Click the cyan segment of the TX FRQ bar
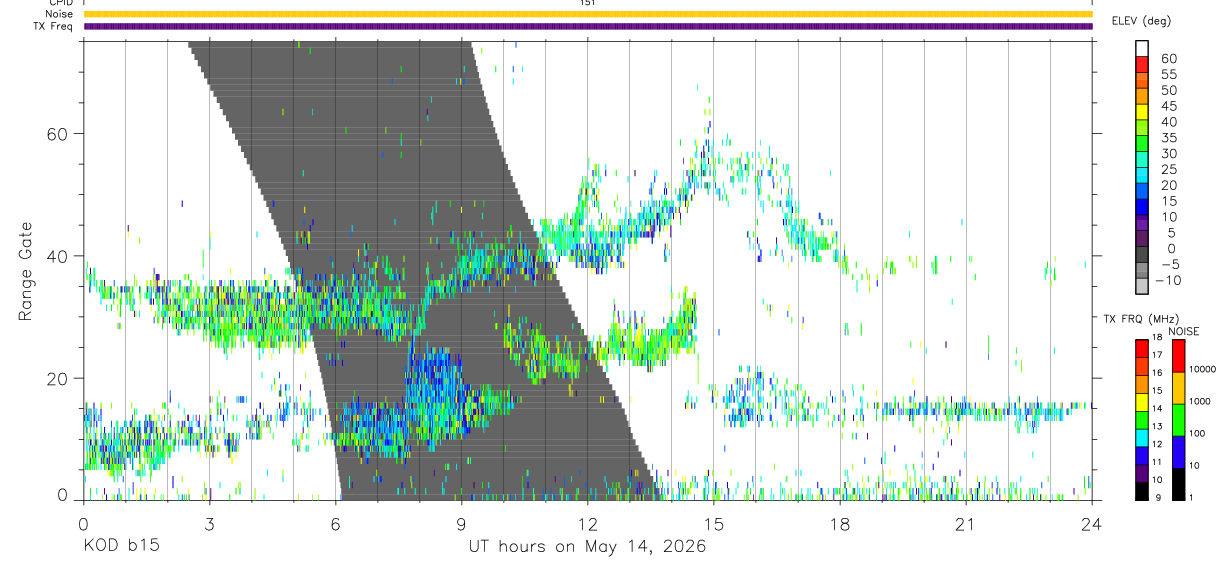This screenshot has width=1228, height=567. point(1142,438)
